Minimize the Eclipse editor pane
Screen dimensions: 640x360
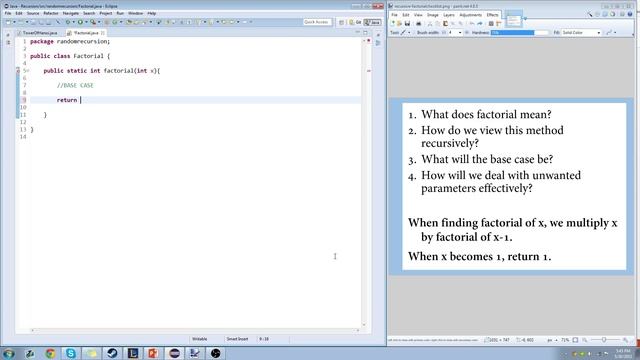tap(358, 32)
